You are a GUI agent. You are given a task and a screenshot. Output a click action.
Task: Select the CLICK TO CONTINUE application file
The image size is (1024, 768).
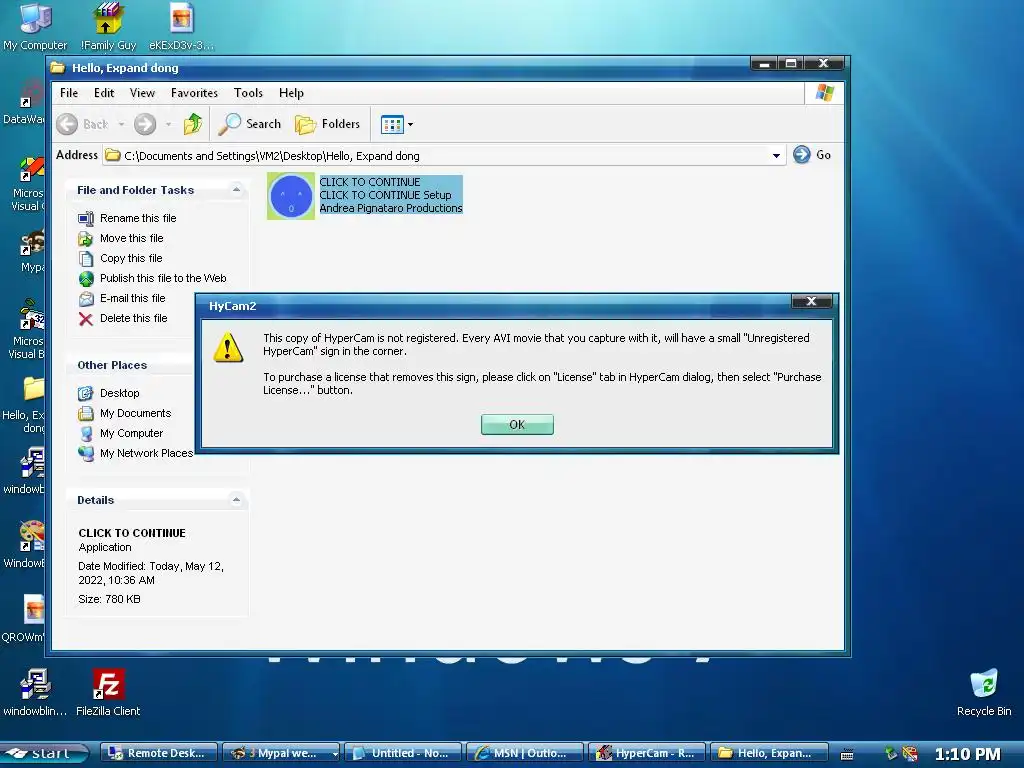tap(365, 195)
